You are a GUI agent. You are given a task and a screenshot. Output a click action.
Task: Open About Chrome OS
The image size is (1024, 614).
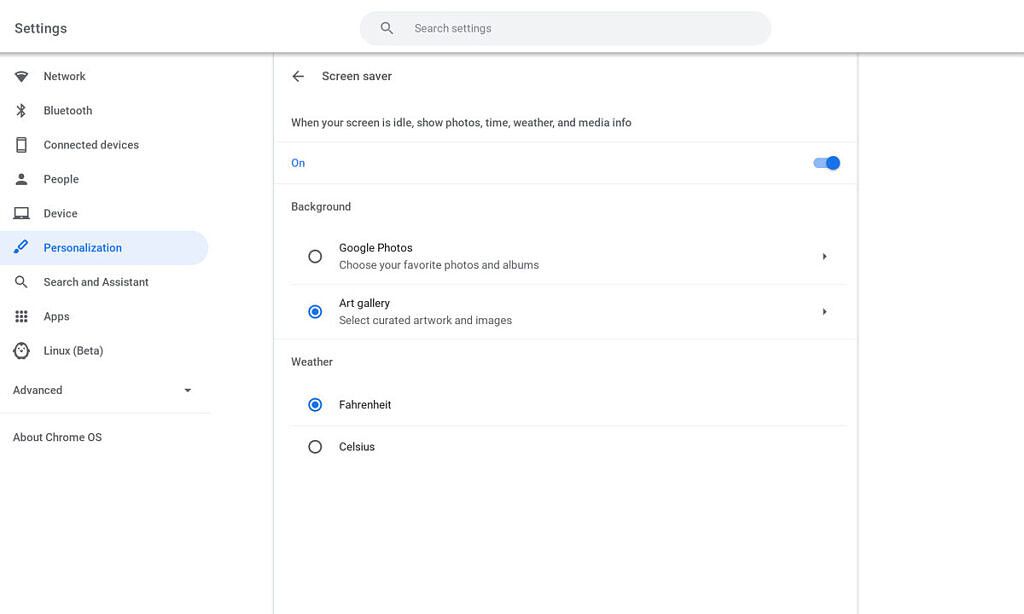[x=57, y=437]
